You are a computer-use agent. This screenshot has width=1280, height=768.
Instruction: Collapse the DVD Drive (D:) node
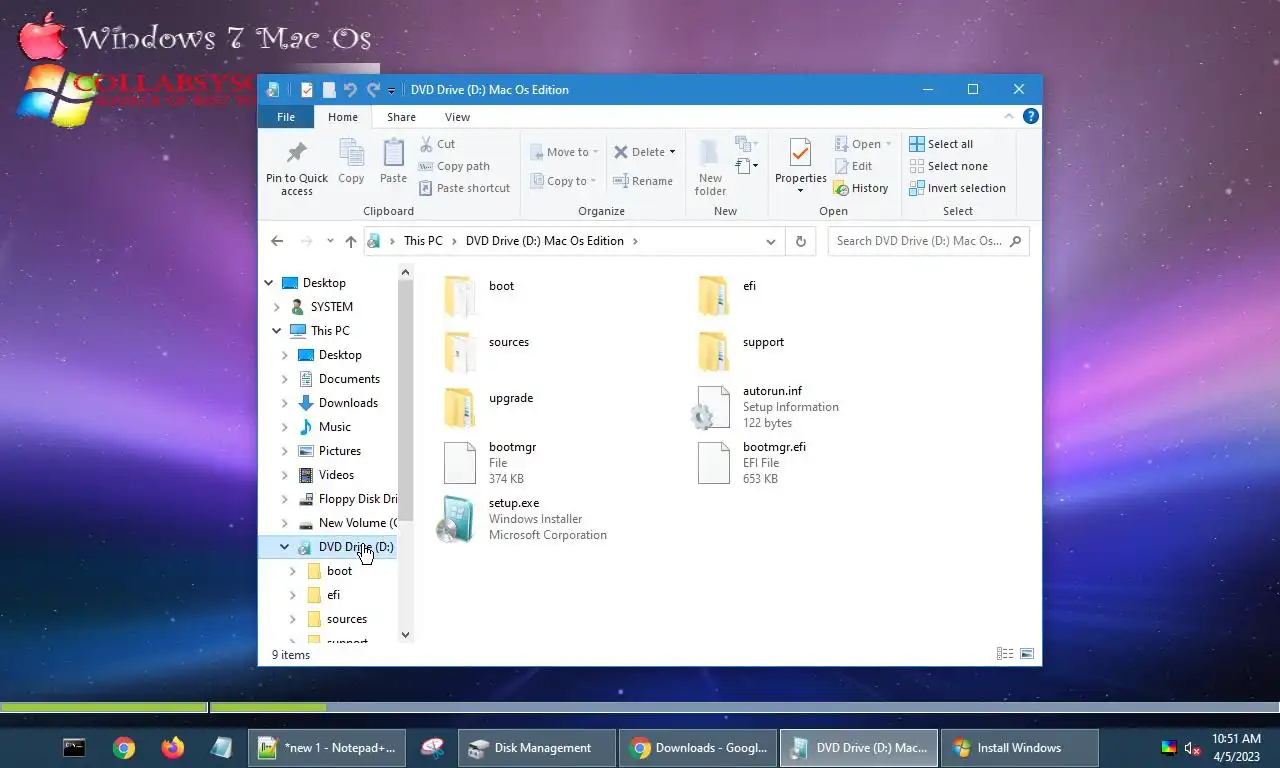pyautogui.click(x=285, y=547)
